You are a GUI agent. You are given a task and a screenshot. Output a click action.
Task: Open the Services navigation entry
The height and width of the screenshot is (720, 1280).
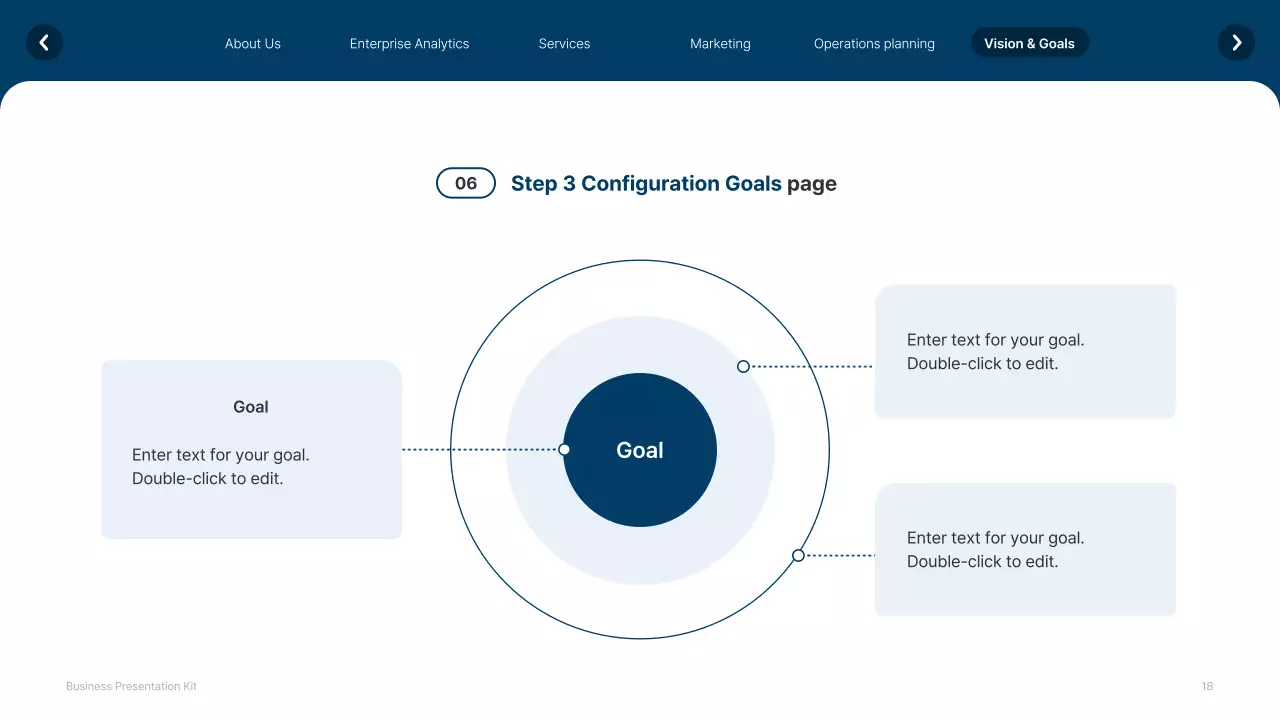coord(564,43)
